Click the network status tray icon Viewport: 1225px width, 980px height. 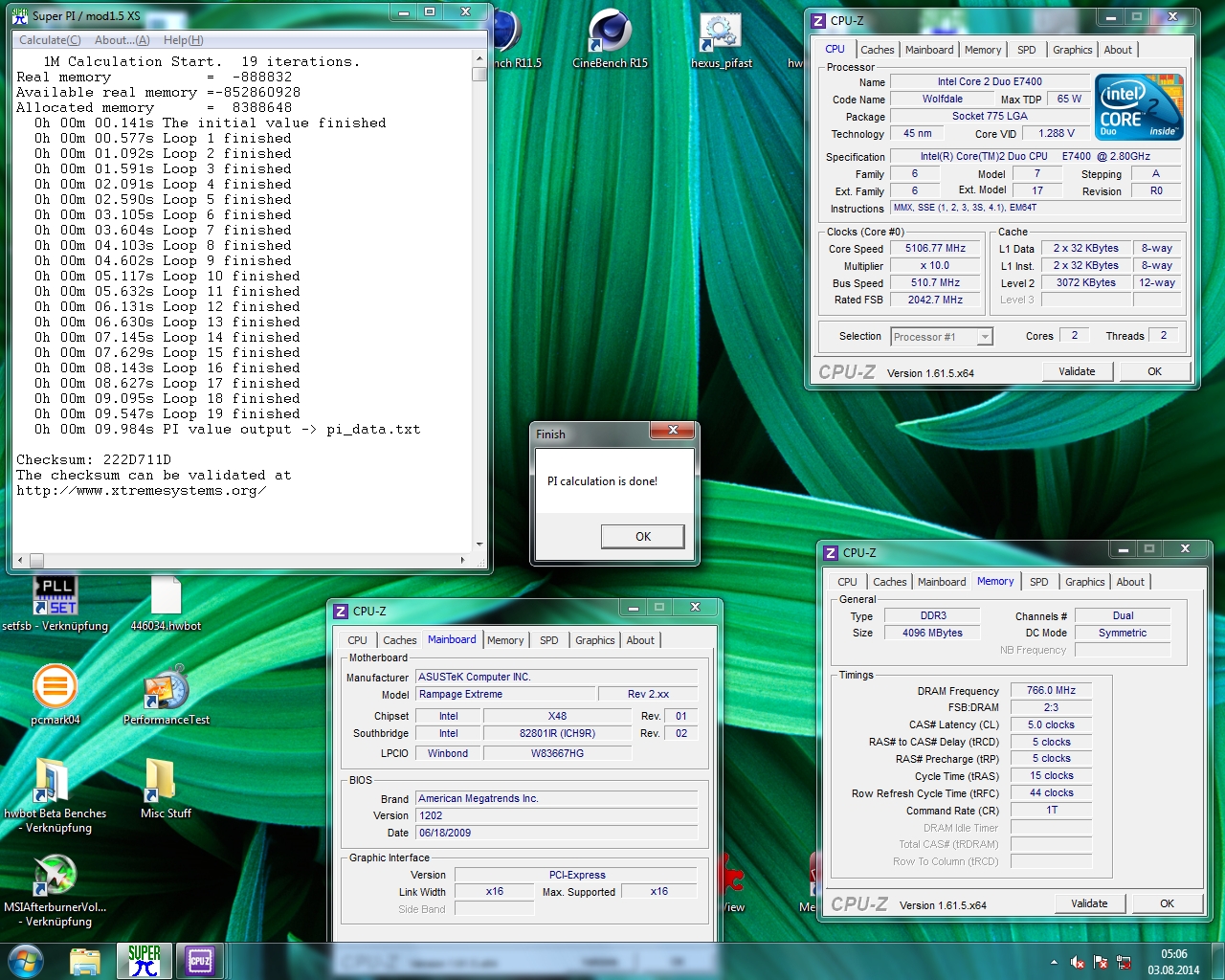click(x=1124, y=962)
